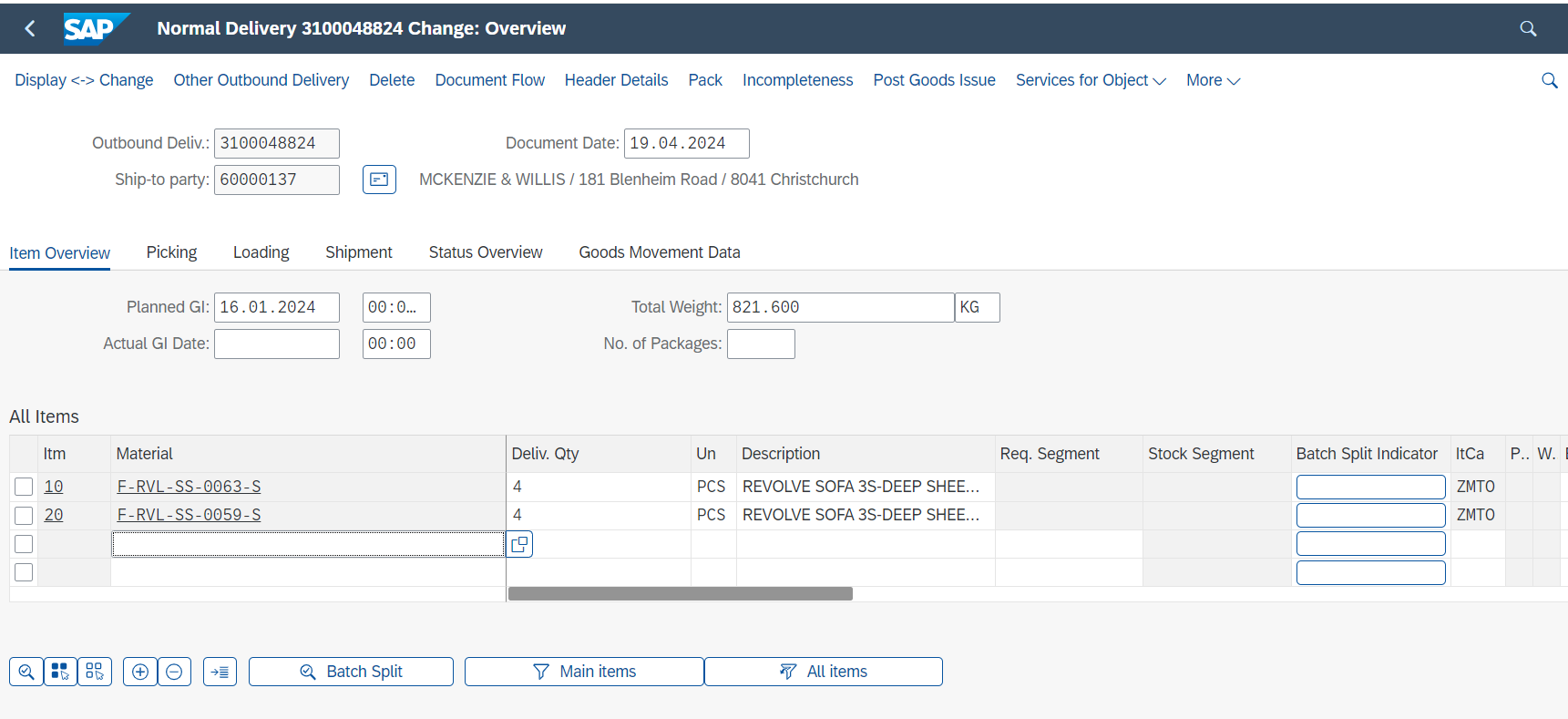Expand the More menu
The width and height of the screenshot is (1568, 719).
1213,80
